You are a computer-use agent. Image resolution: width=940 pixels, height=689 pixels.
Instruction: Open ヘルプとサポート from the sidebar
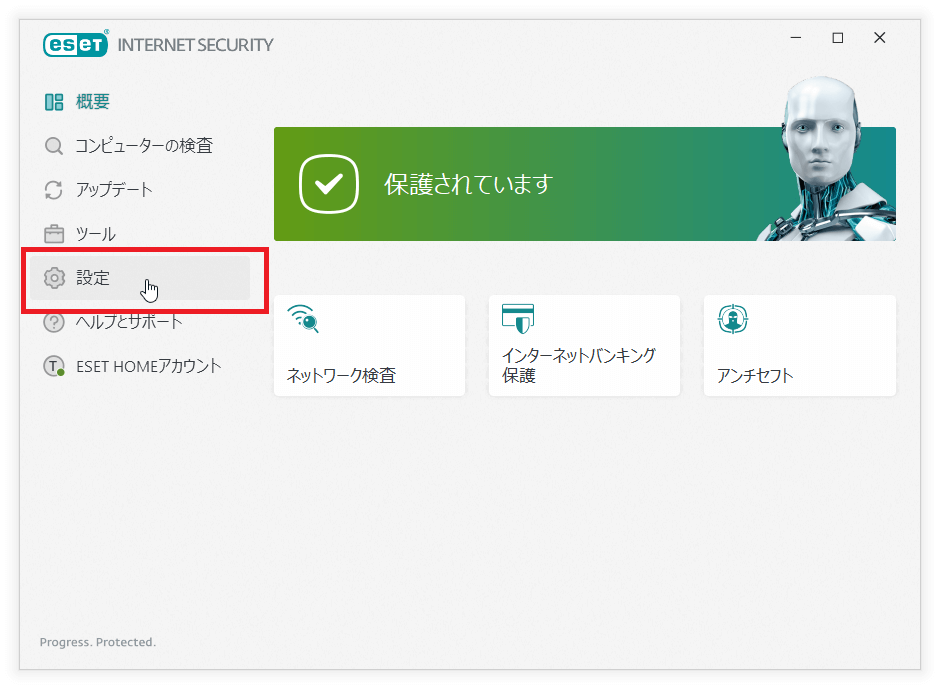click(x=129, y=322)
